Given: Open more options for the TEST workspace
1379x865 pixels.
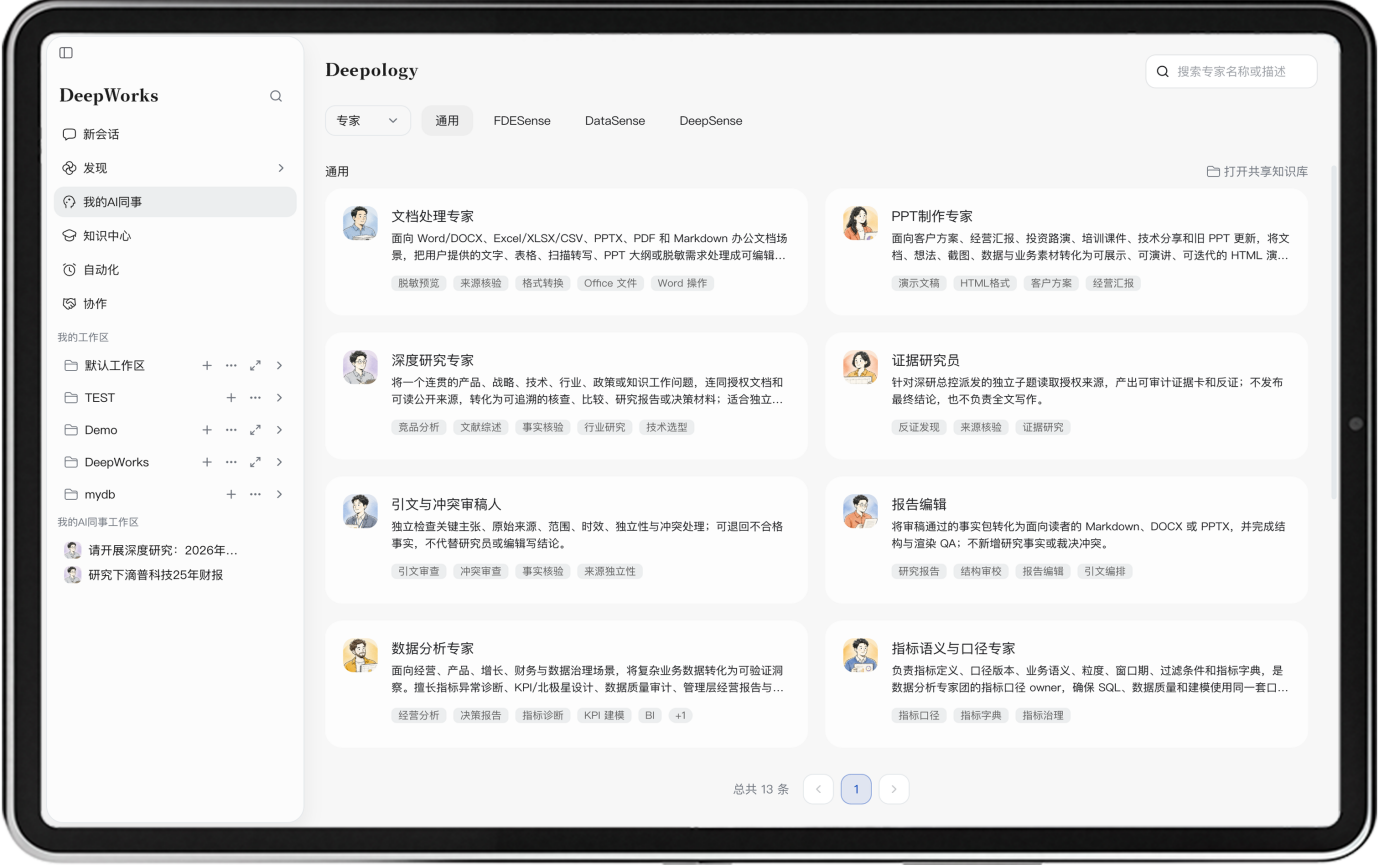Looking at the screenshot, I should click(x=255, y=398).
